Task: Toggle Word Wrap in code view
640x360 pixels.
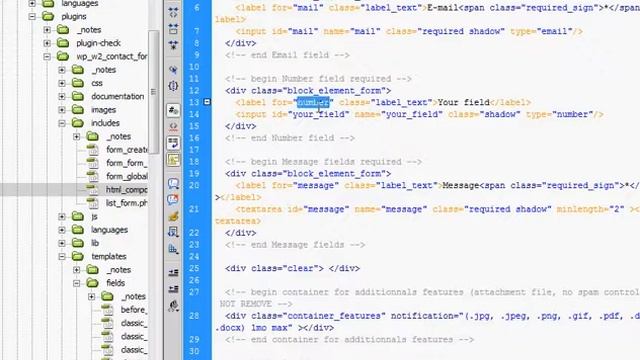Action: coord(173,143)
